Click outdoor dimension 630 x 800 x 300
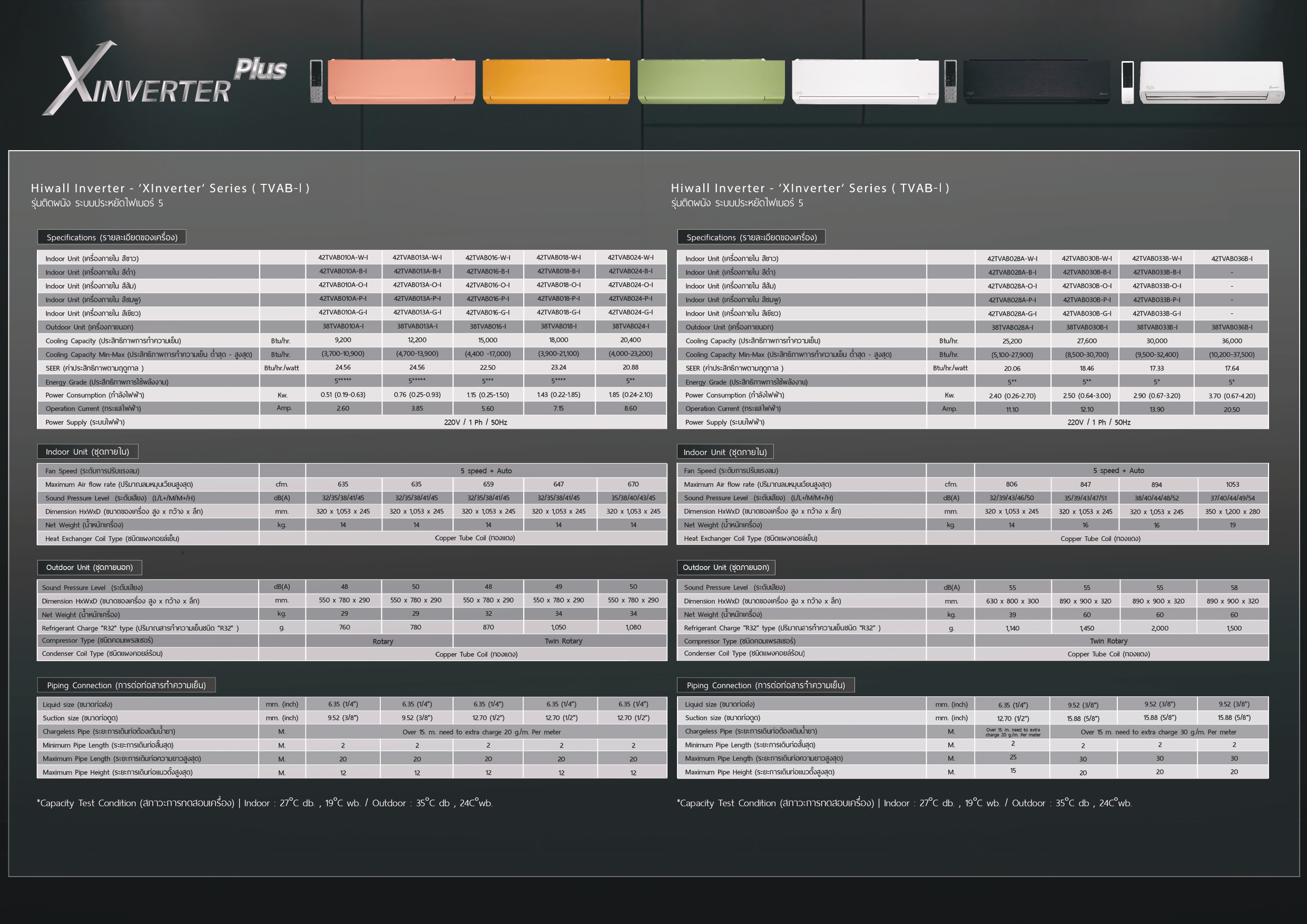Viewport: 1307px width, 924px height. [1012, 601]
